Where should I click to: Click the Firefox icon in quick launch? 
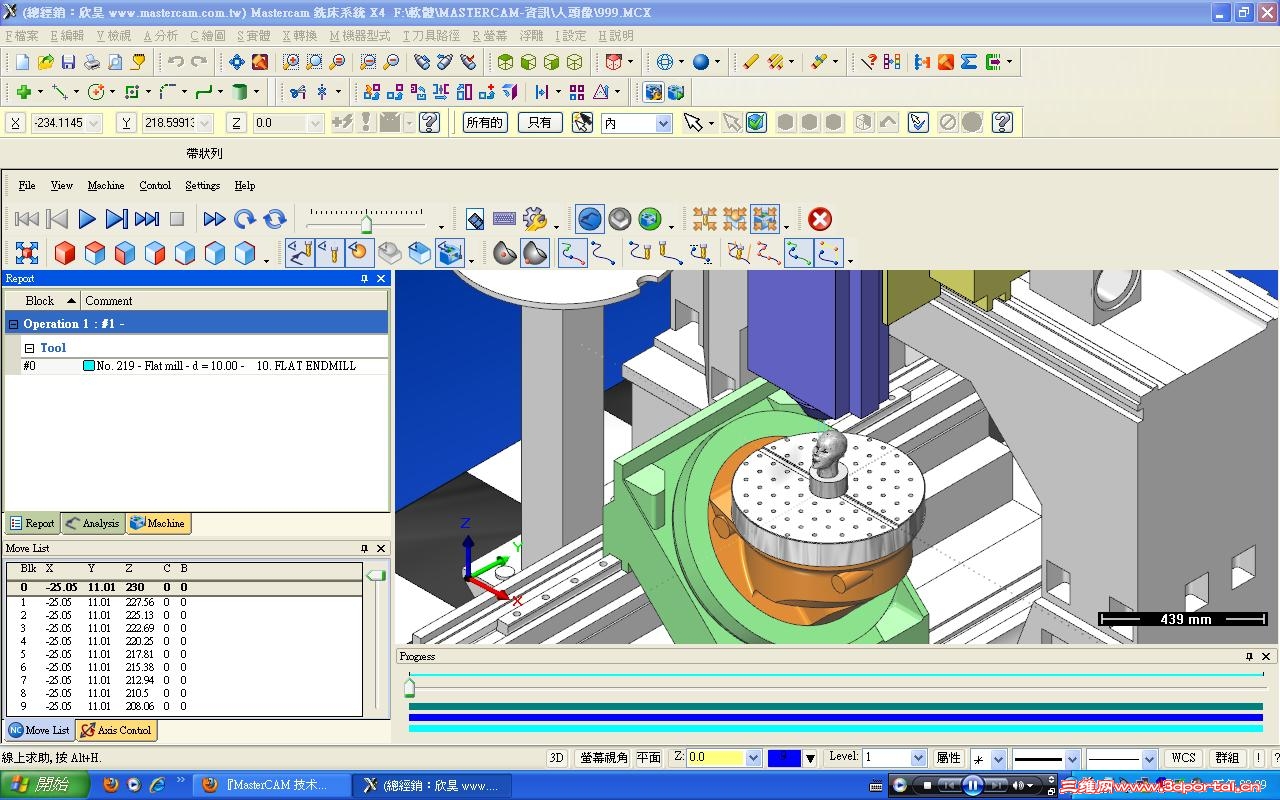click(x=110, y=785)
